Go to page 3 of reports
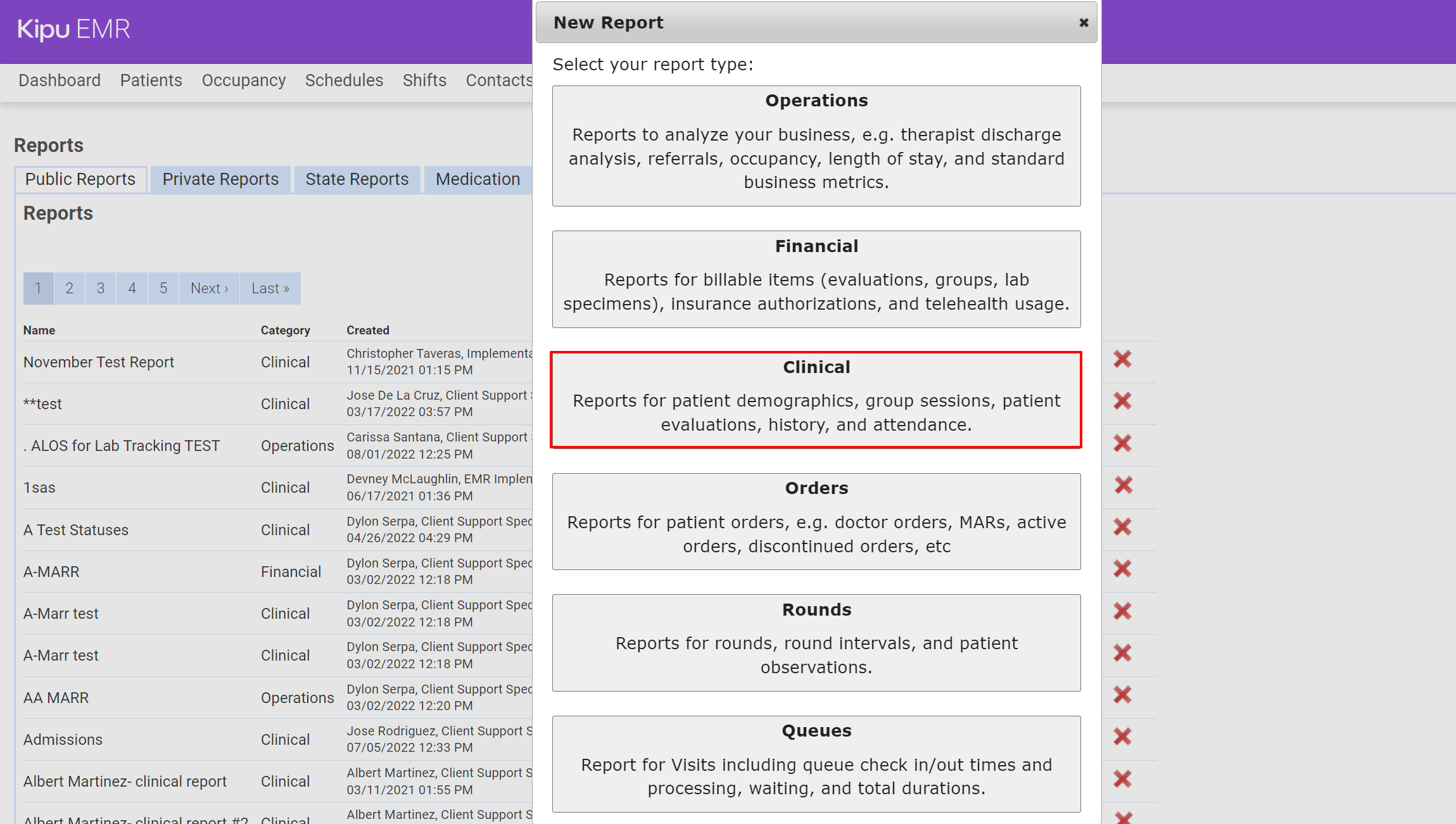 pyautogui.click(x=100, y=288)
